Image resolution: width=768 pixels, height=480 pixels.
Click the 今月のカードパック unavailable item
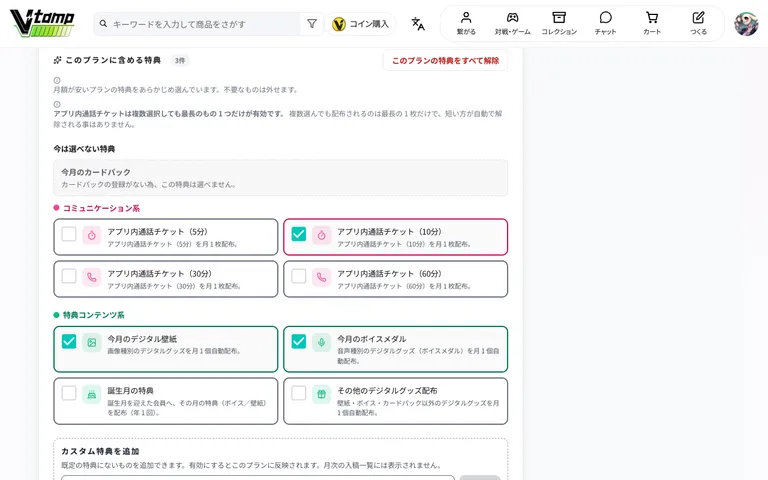point(281,178)
